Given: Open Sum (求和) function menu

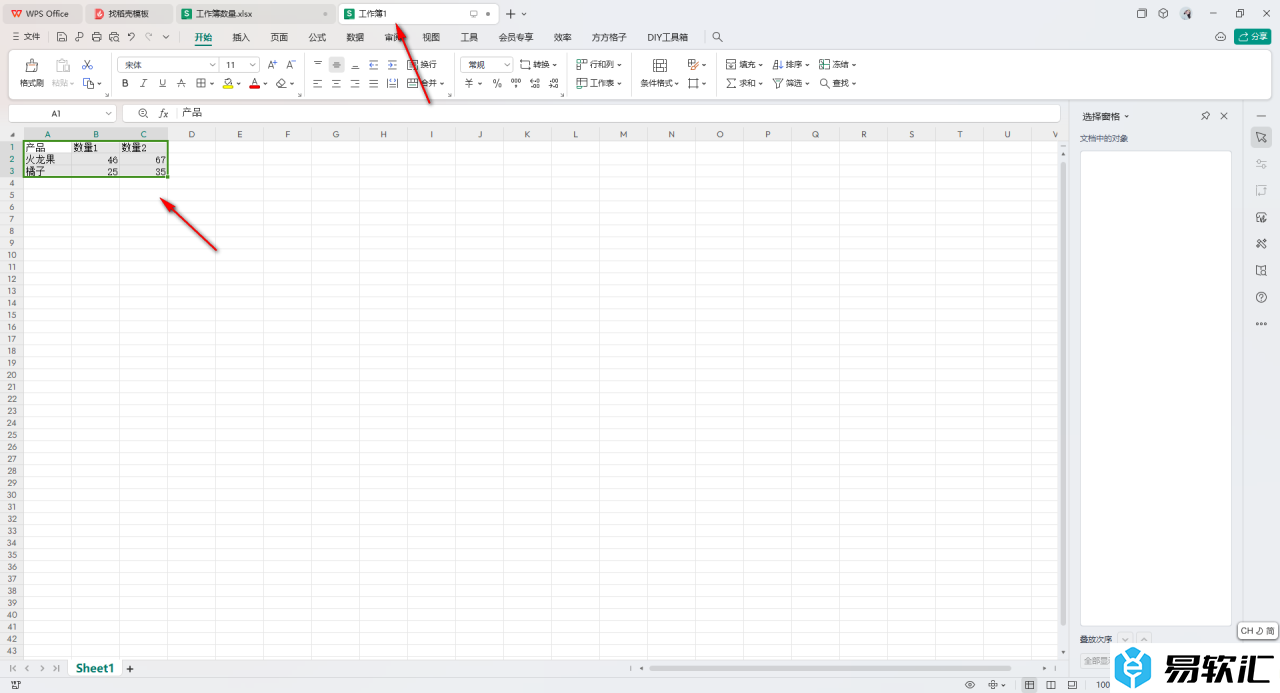Looking at the screenshot, I should pos(744,83).
